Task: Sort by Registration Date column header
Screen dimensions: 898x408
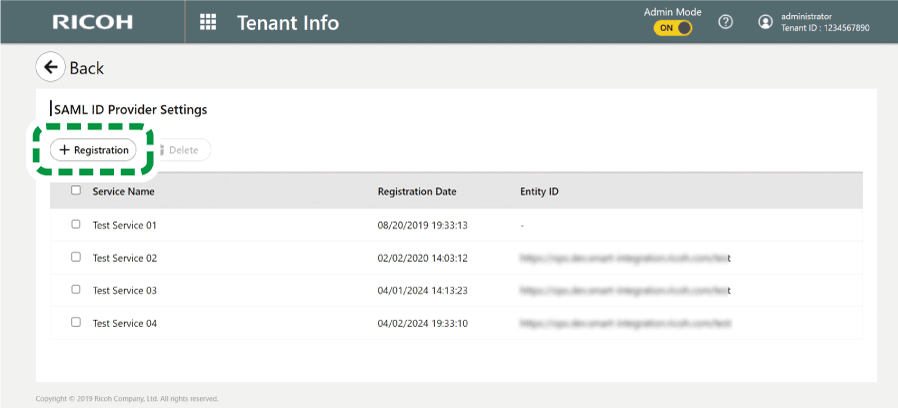Action: coord(417,191)
